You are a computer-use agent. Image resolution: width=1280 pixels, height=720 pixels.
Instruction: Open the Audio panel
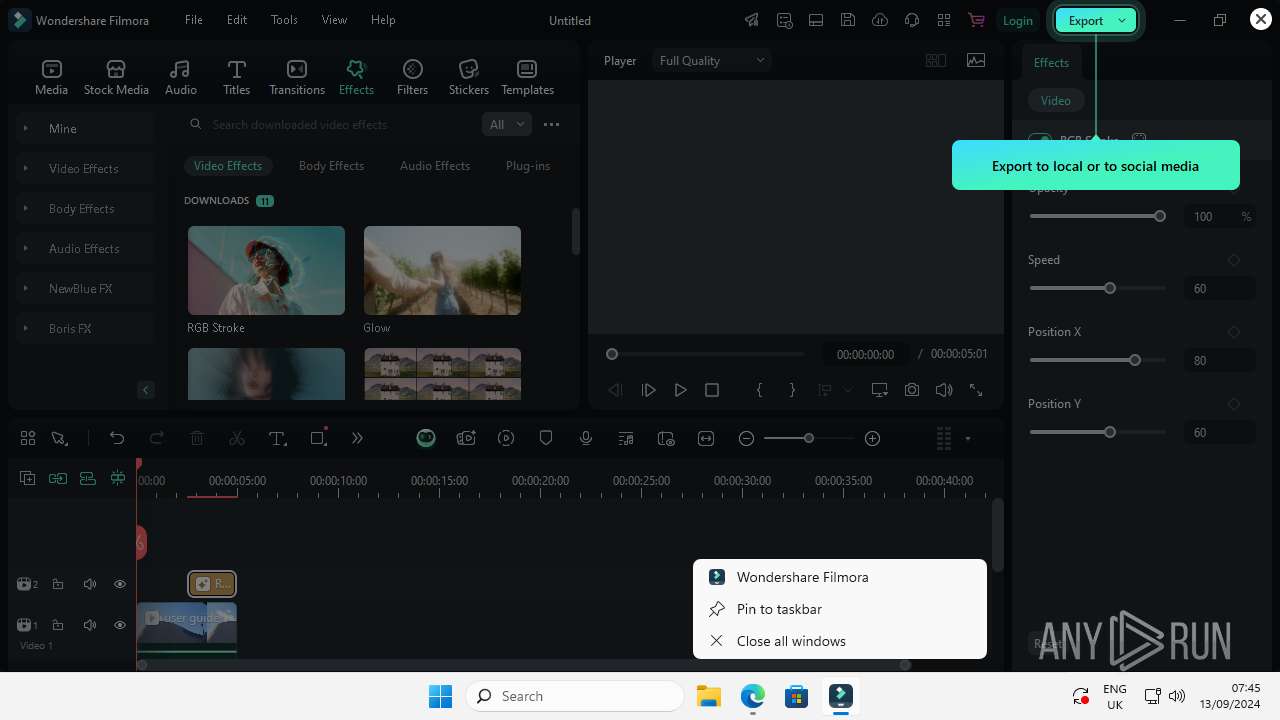[x=181, y=77]
